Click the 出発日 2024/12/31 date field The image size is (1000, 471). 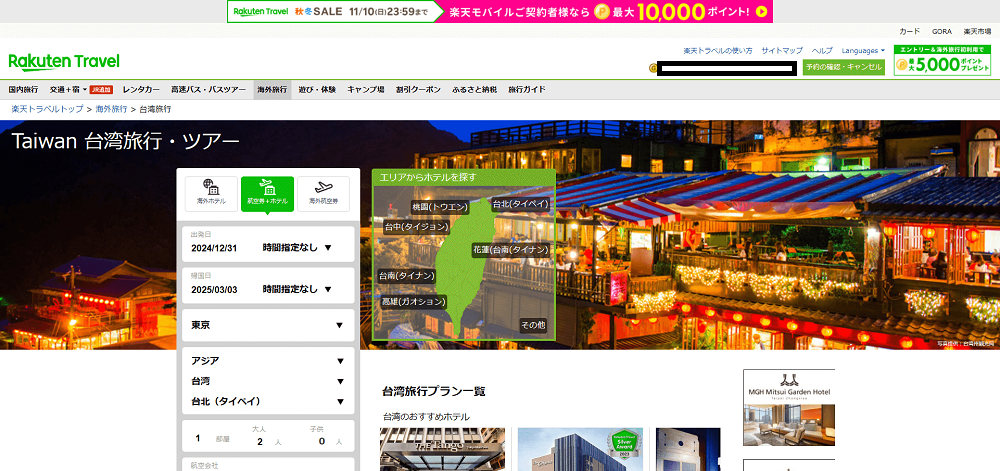point(220,247)
